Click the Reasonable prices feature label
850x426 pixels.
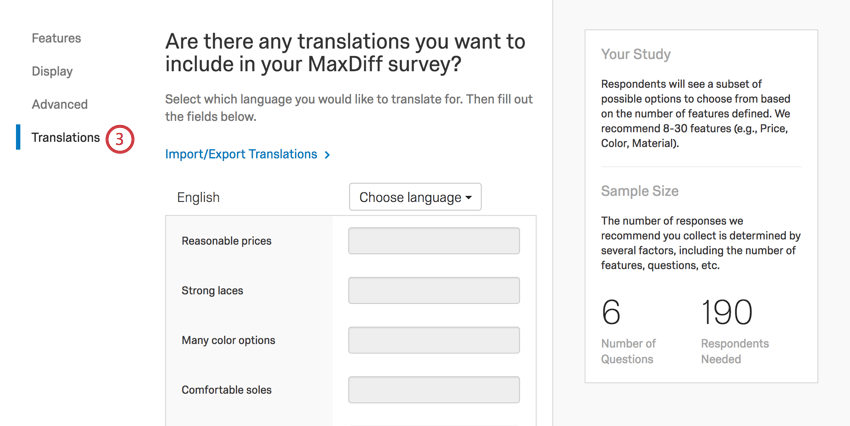click(x=226, y=241)
